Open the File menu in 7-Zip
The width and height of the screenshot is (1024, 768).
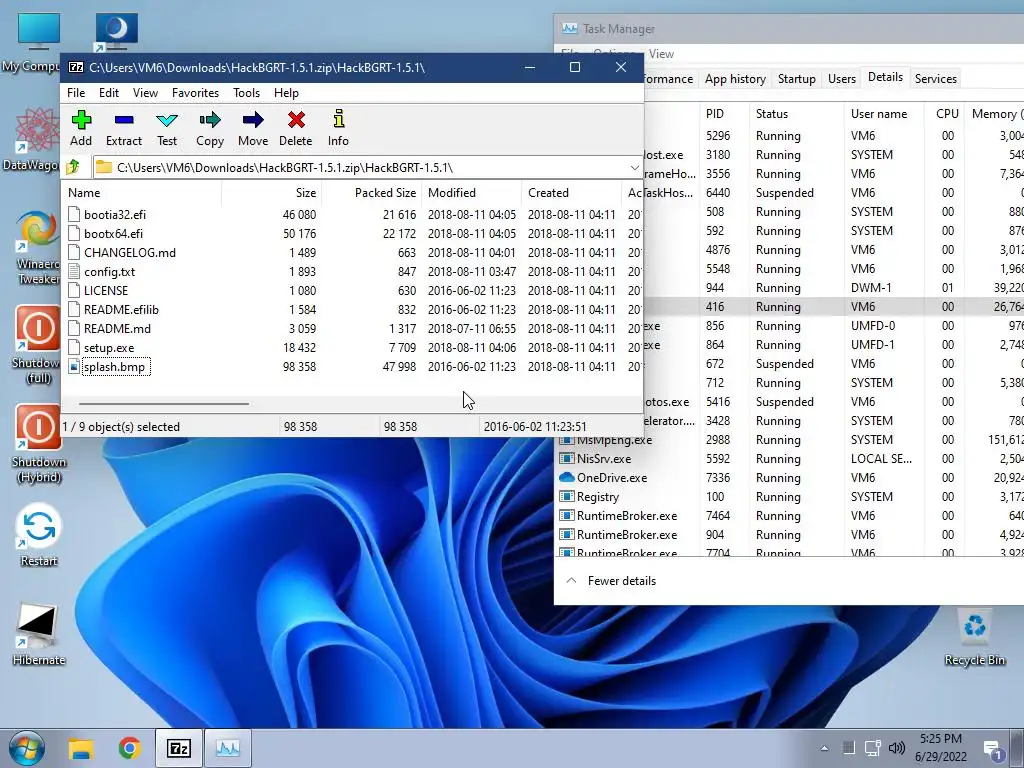pos(76,93)
